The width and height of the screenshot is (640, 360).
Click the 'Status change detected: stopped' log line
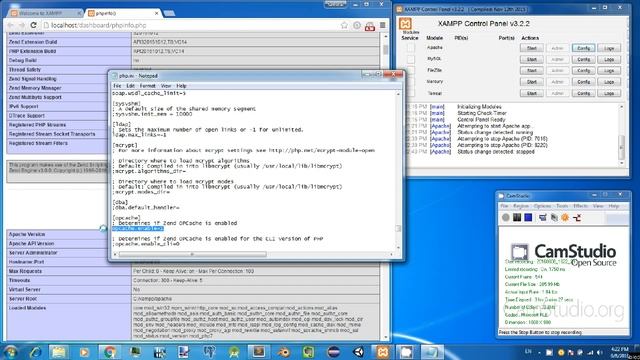tap(496, 151)
